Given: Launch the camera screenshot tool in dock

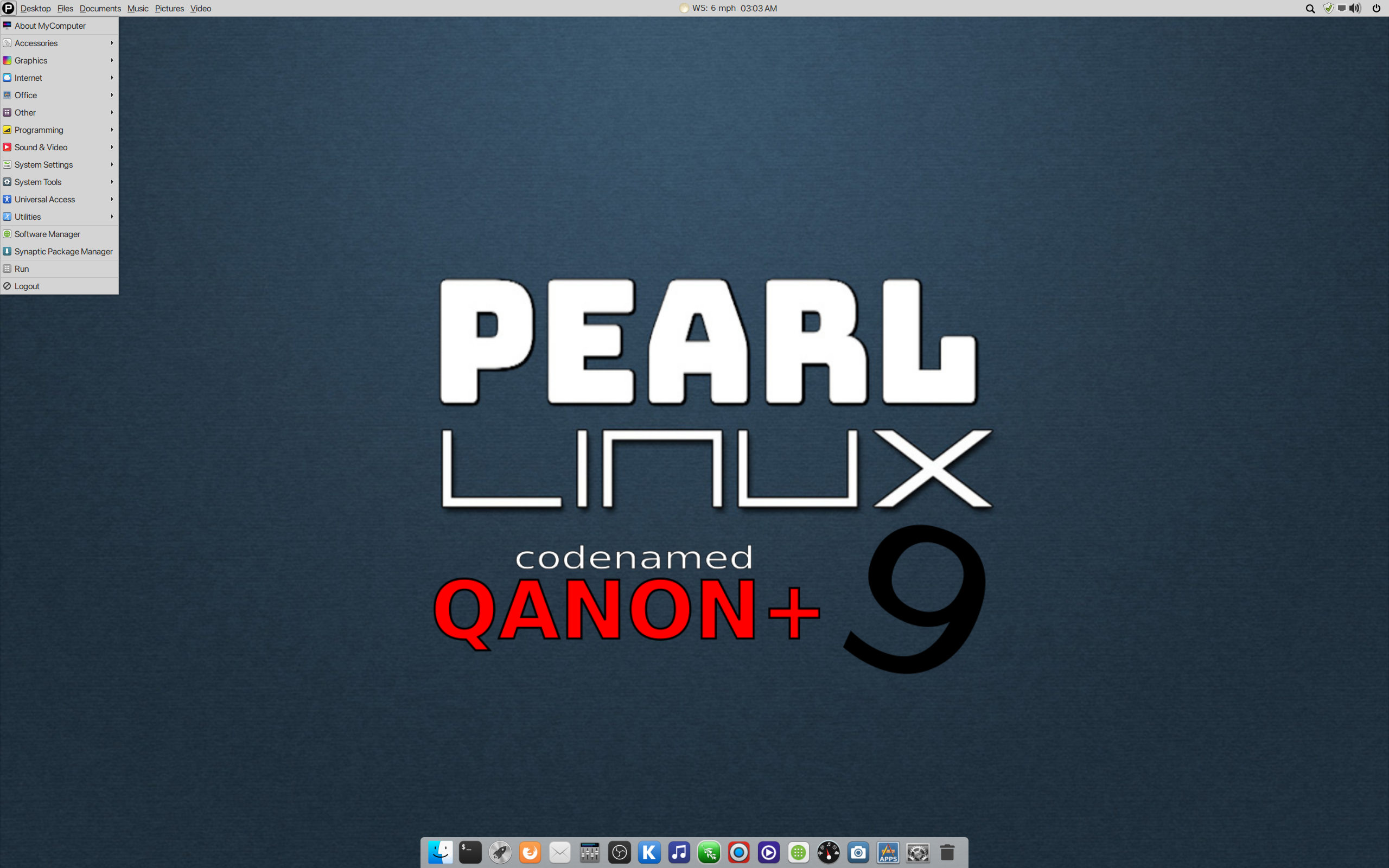Looking at the screenshot, I should pos(858,852).
